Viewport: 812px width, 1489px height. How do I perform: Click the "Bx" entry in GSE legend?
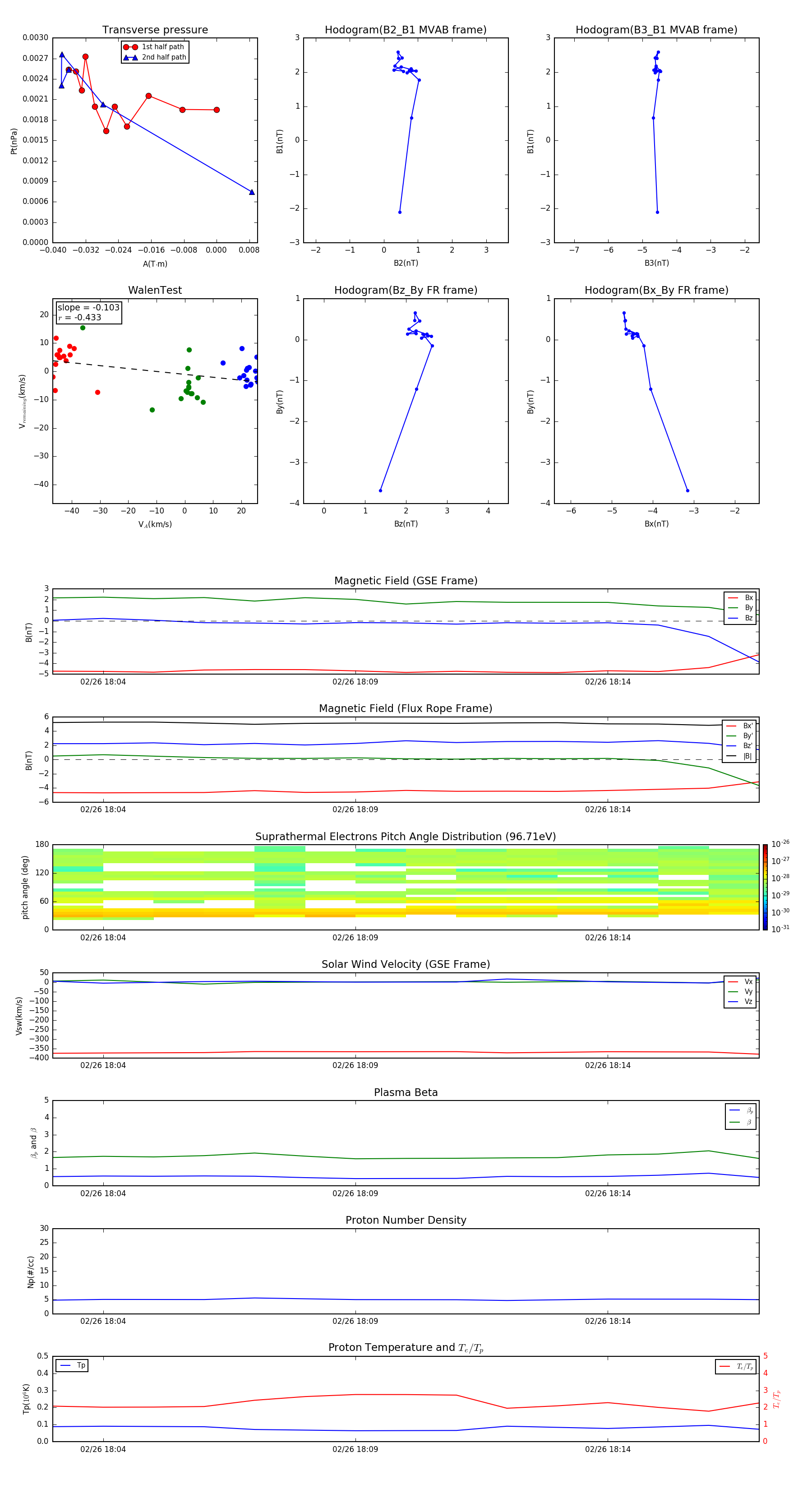click(740, 598)
